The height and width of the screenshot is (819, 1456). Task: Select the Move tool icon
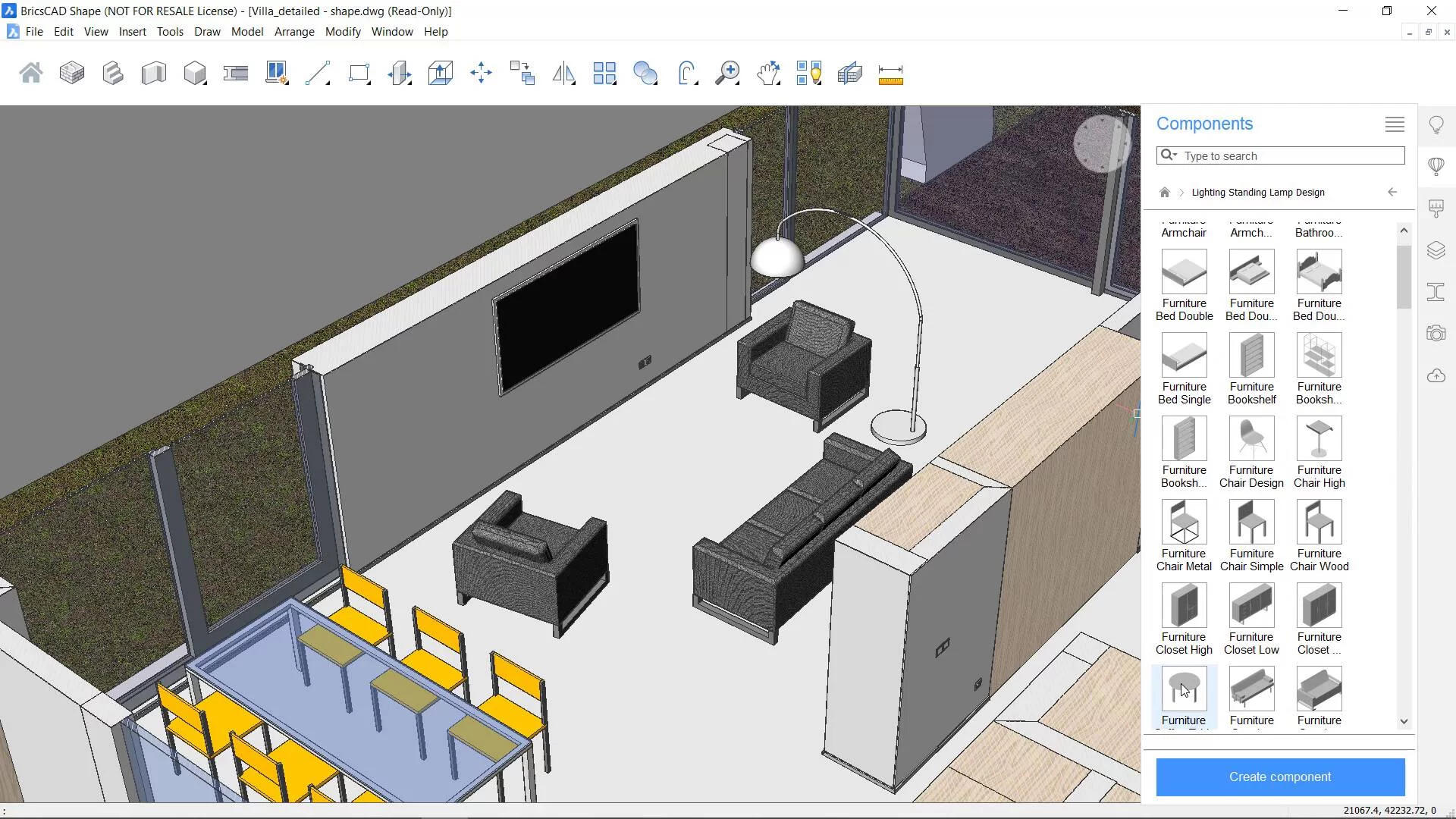(x=481, y=73)
